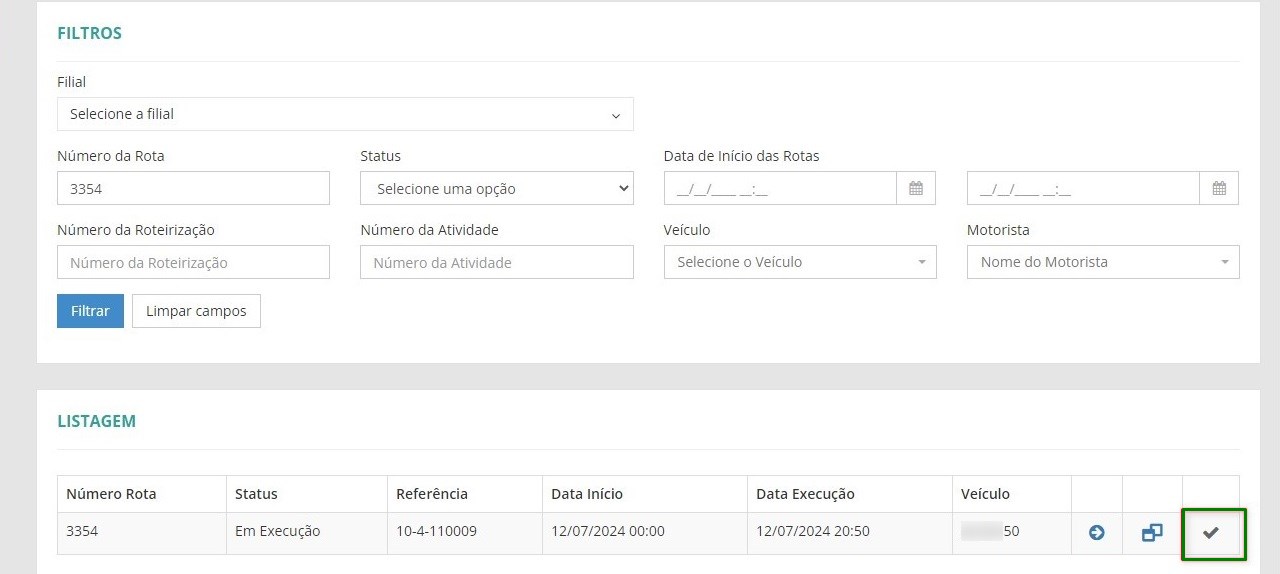Focus the Número da Rota input field
Image resolution: width=1280 pixels, height=574 pixels.
[193, 188]
